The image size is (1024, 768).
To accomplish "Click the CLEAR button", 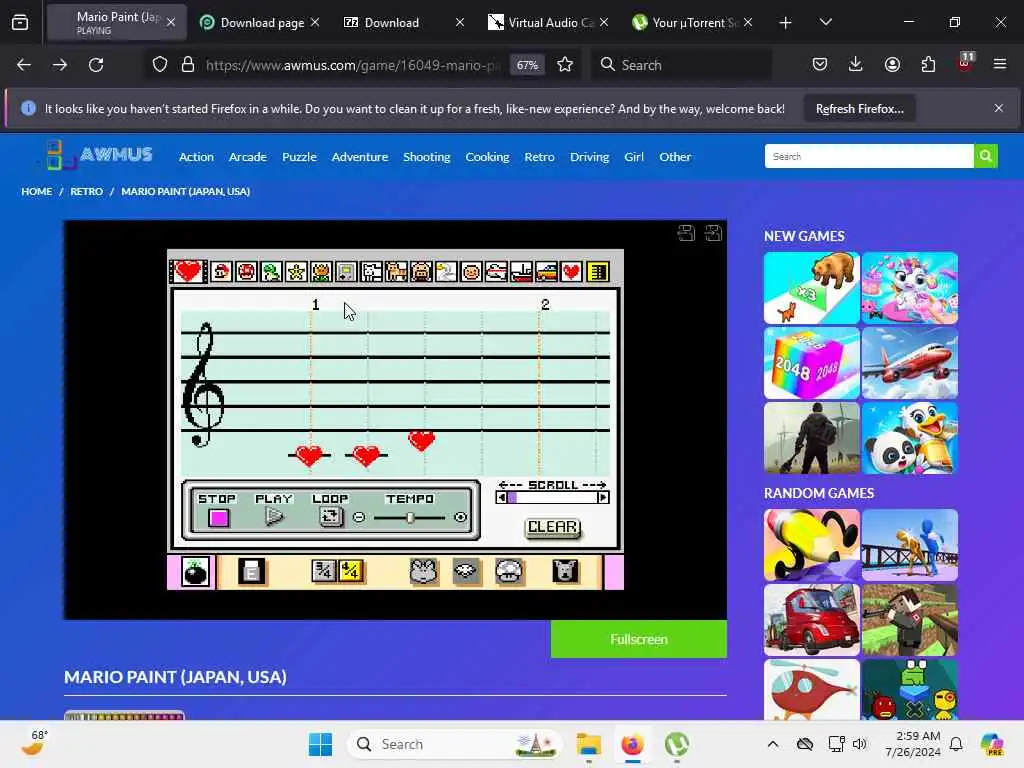I will 552,527.
